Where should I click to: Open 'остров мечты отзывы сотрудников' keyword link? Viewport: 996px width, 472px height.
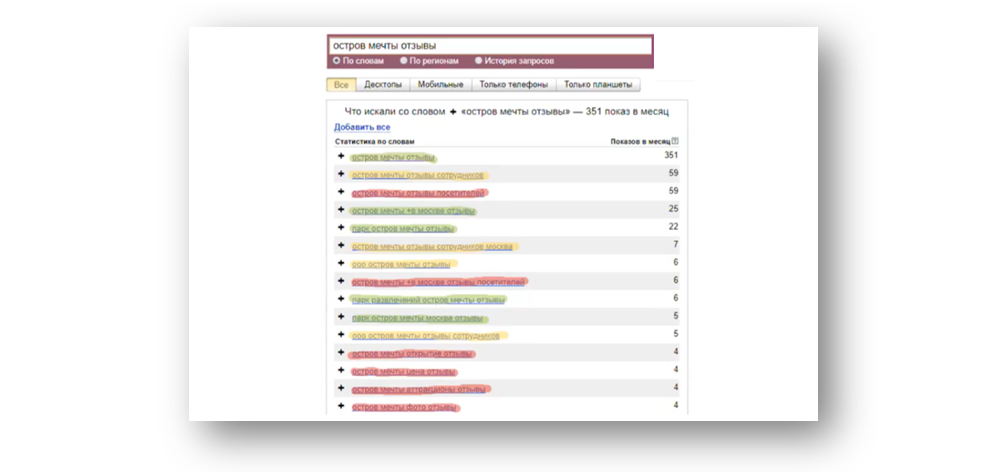417,175
